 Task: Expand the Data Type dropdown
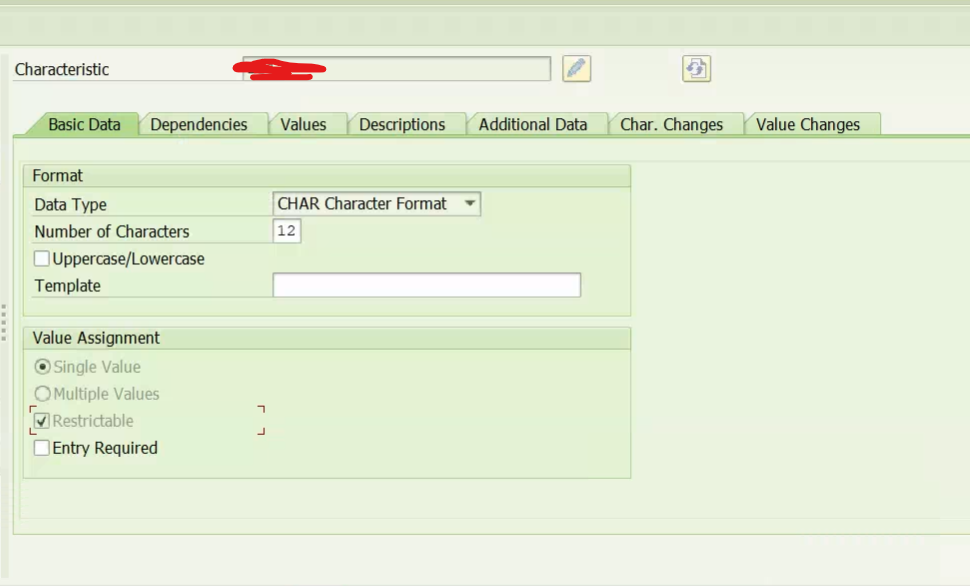coord(469,204)
